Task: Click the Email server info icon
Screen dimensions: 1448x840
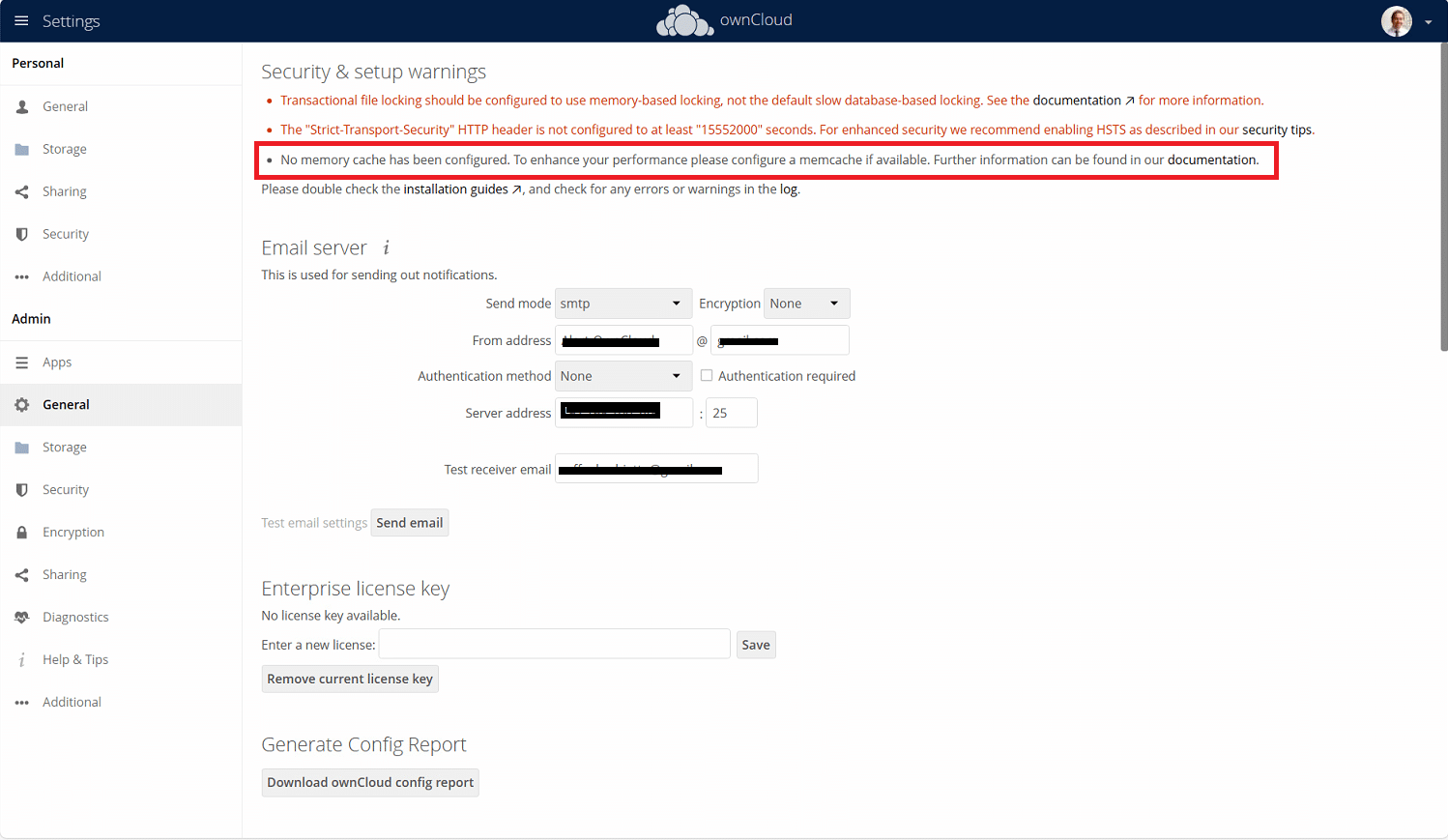Action: (x=386, y=247)
